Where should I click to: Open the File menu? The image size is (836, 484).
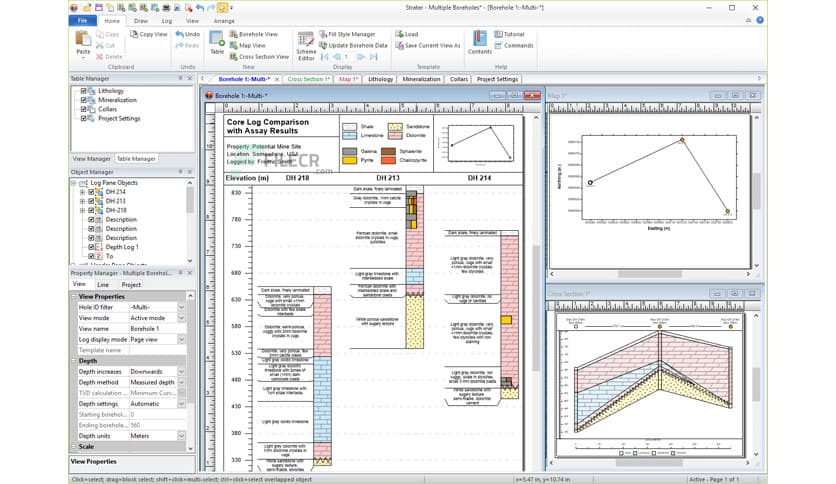[x=83, y=21]
